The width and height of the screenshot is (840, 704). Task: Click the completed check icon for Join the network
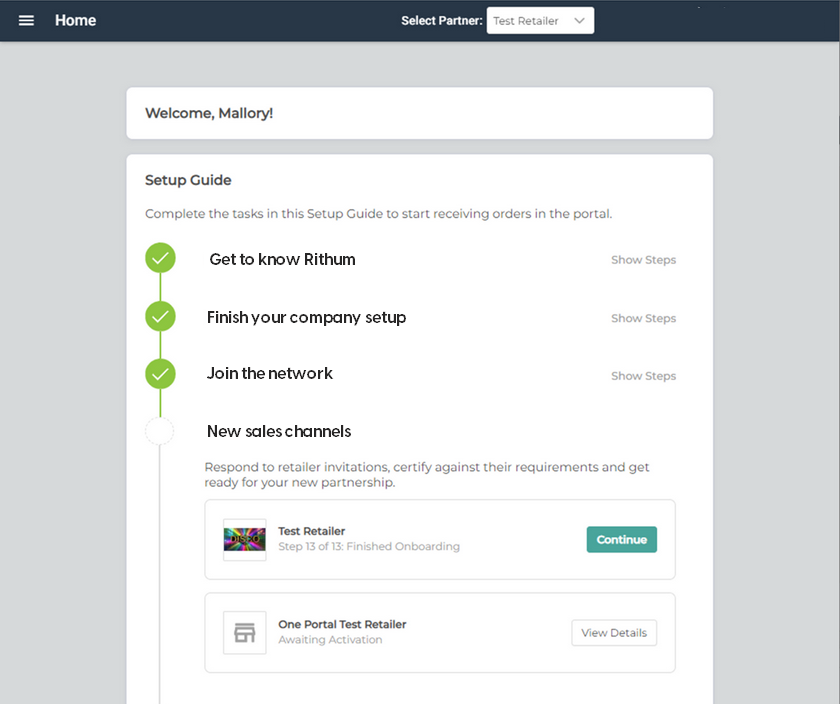coord(160,375)
